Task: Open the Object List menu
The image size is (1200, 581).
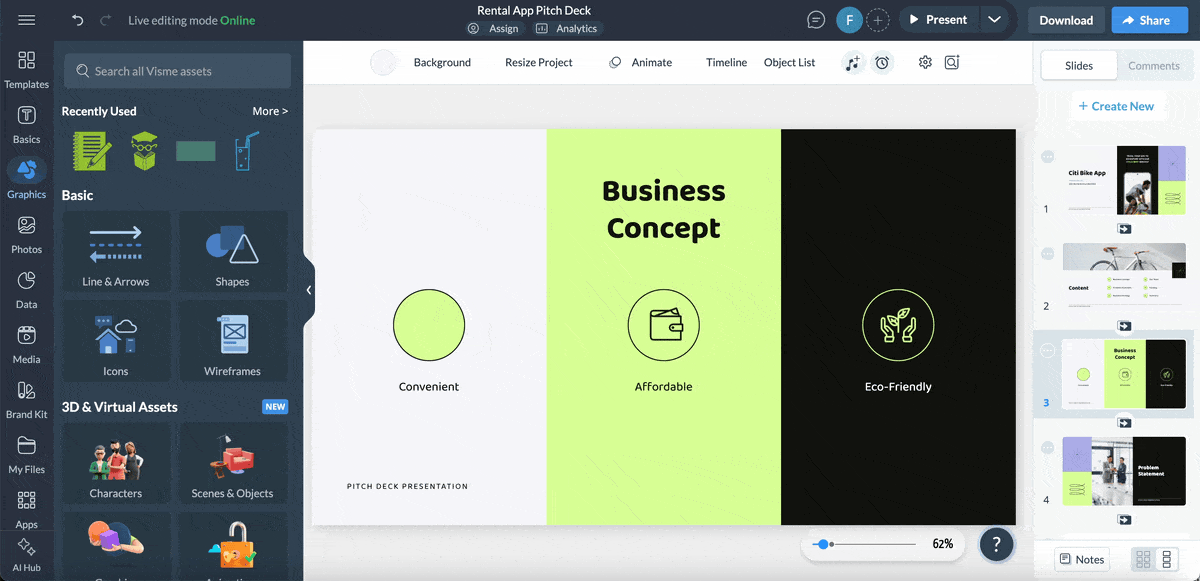Action: point(789,62)
